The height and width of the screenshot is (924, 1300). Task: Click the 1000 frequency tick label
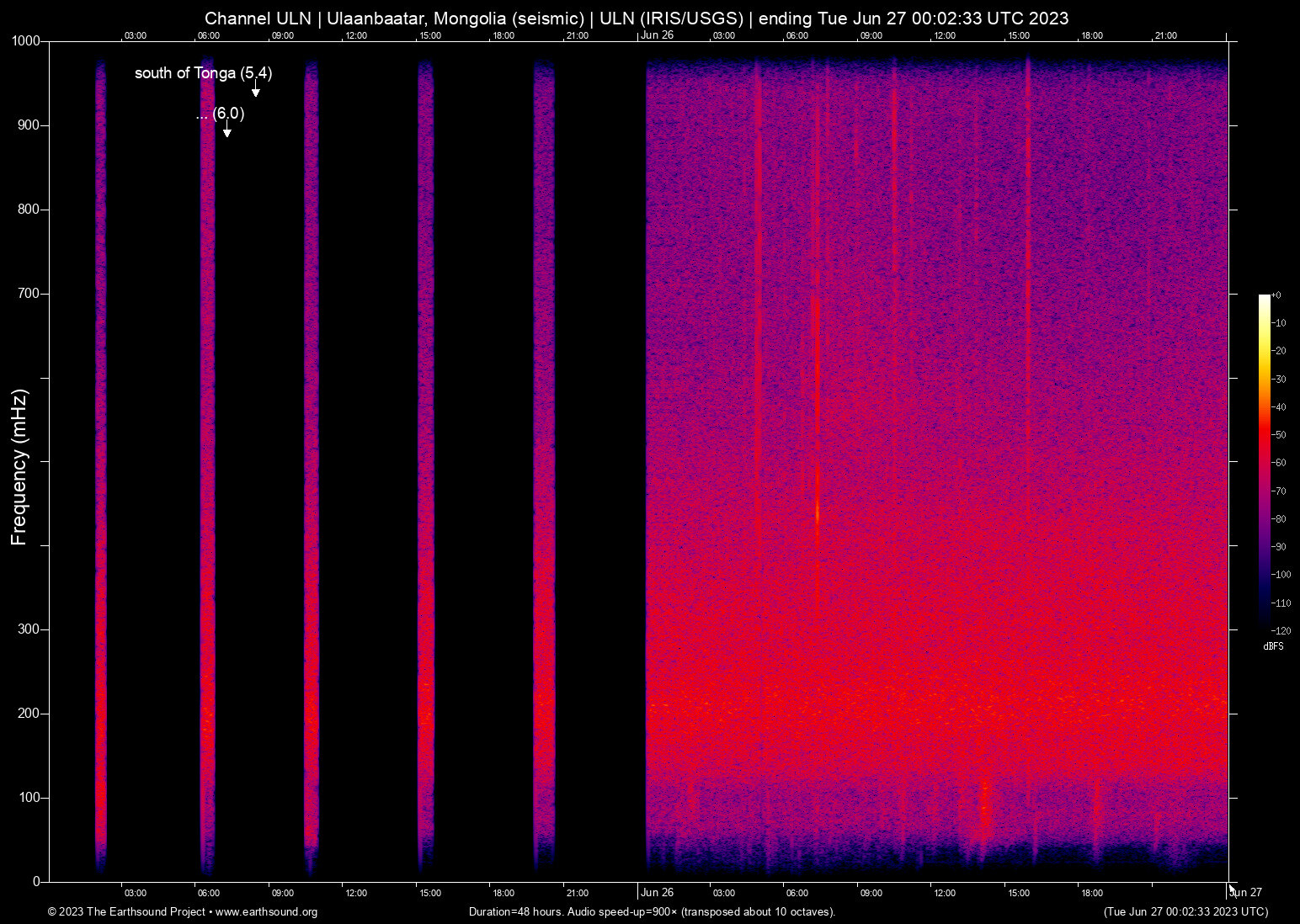(x=25, y=40)
